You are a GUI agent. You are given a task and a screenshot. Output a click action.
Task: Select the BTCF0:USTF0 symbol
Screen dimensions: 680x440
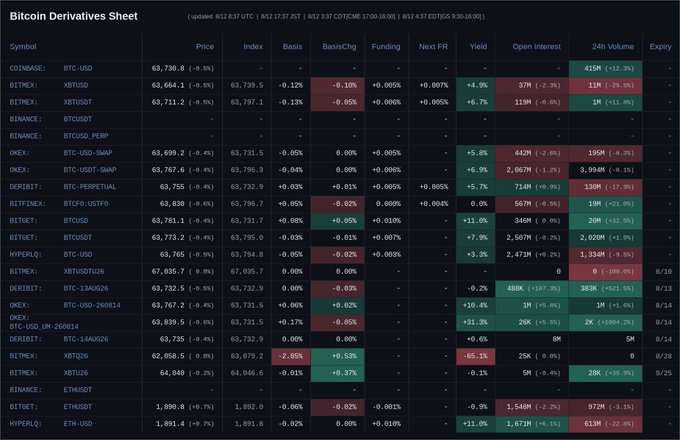click(x=86, y=204)
